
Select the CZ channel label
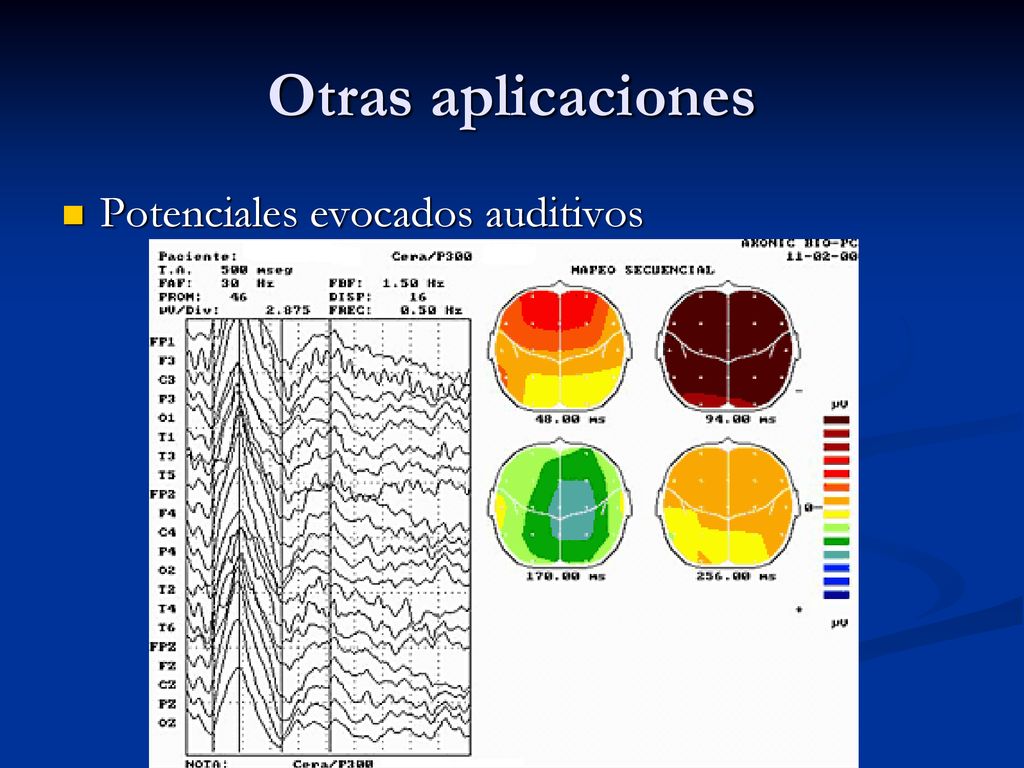point(167,684)
